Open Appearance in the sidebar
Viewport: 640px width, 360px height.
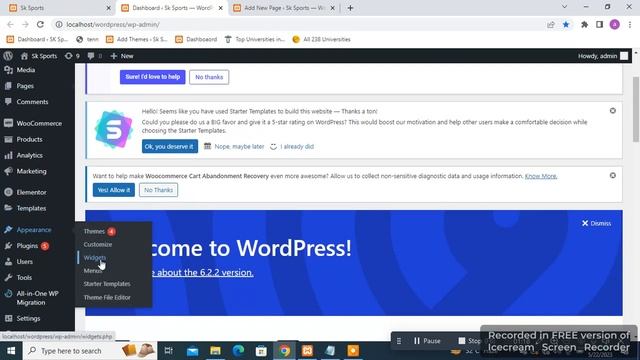click(34, 230)
